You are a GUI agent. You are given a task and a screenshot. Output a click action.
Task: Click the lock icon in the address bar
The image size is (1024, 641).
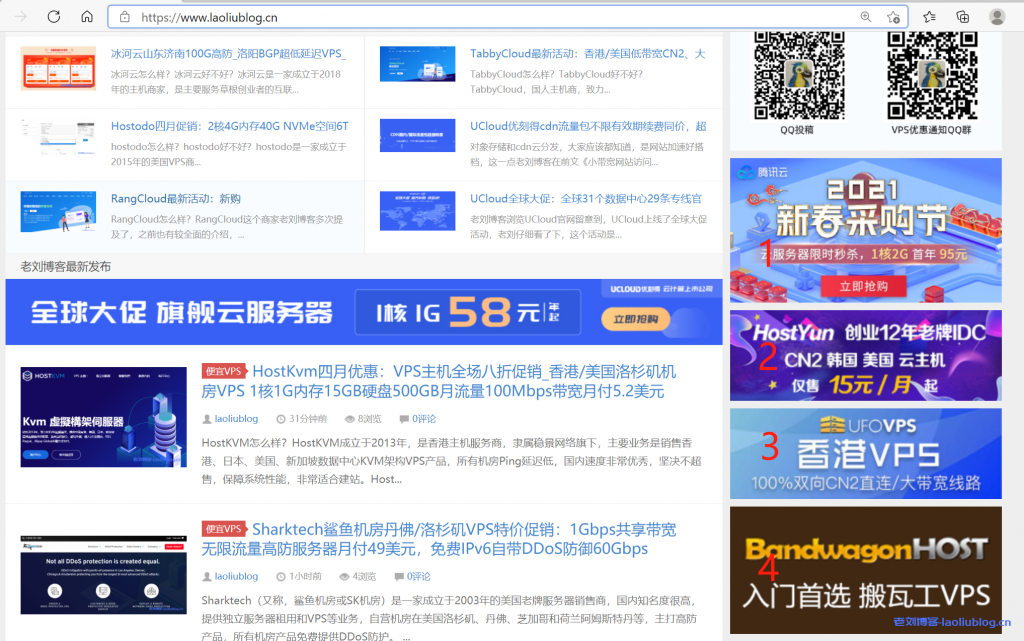point(126,16)
